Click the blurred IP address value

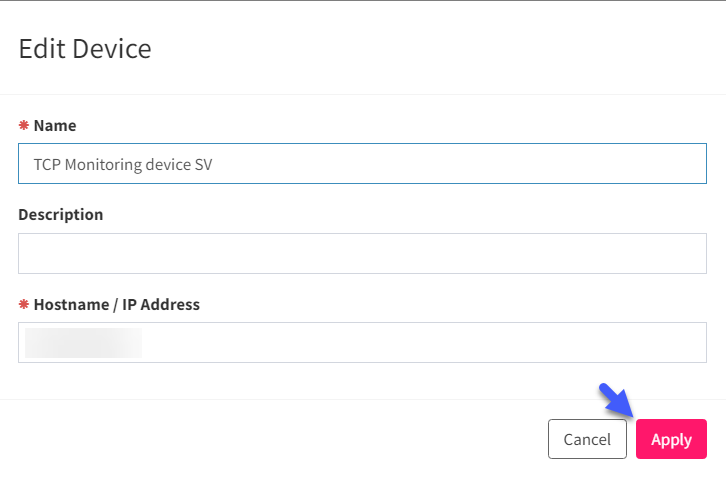click(84, 342)
